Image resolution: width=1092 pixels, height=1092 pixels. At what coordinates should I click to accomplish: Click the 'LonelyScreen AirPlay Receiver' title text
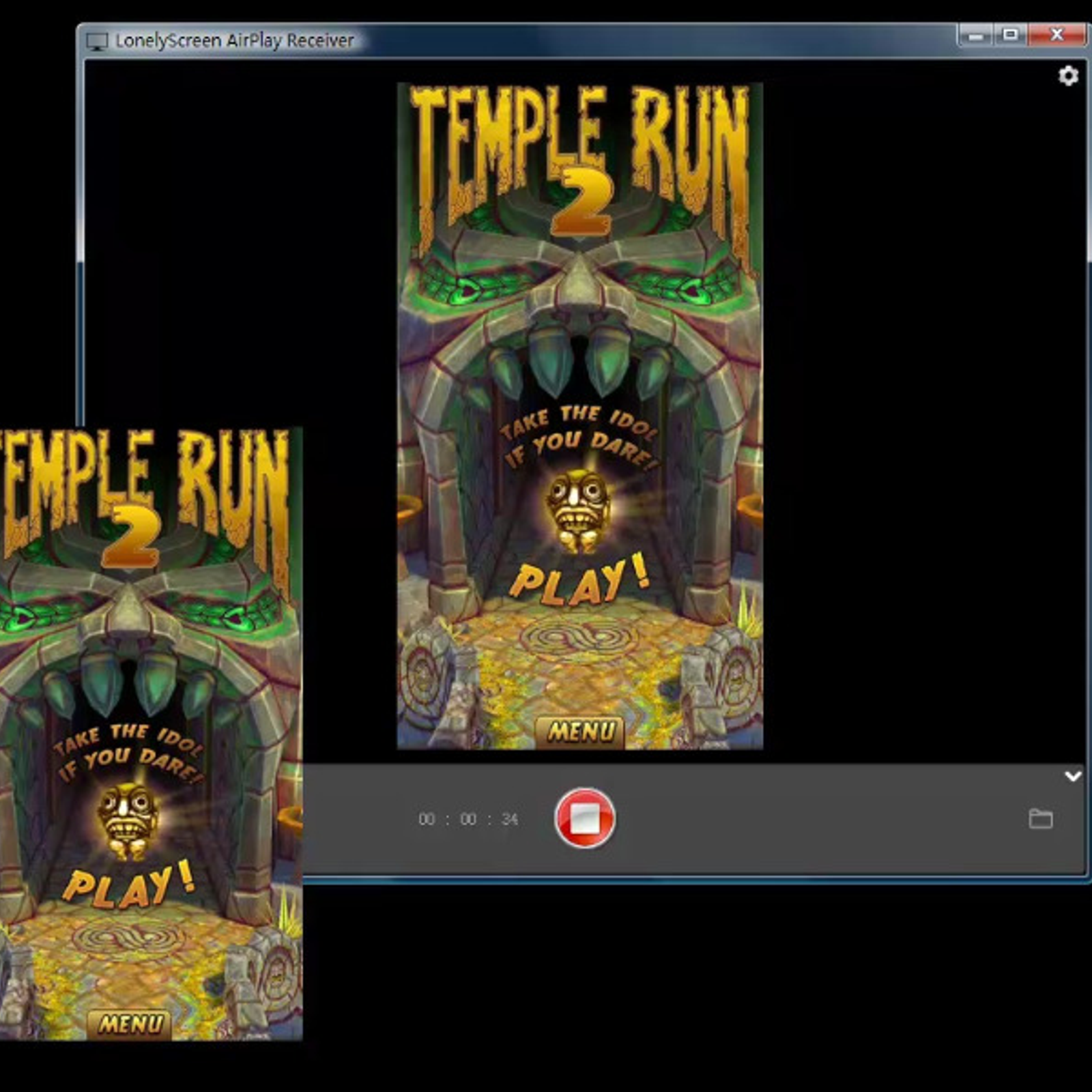click(233, 40)
